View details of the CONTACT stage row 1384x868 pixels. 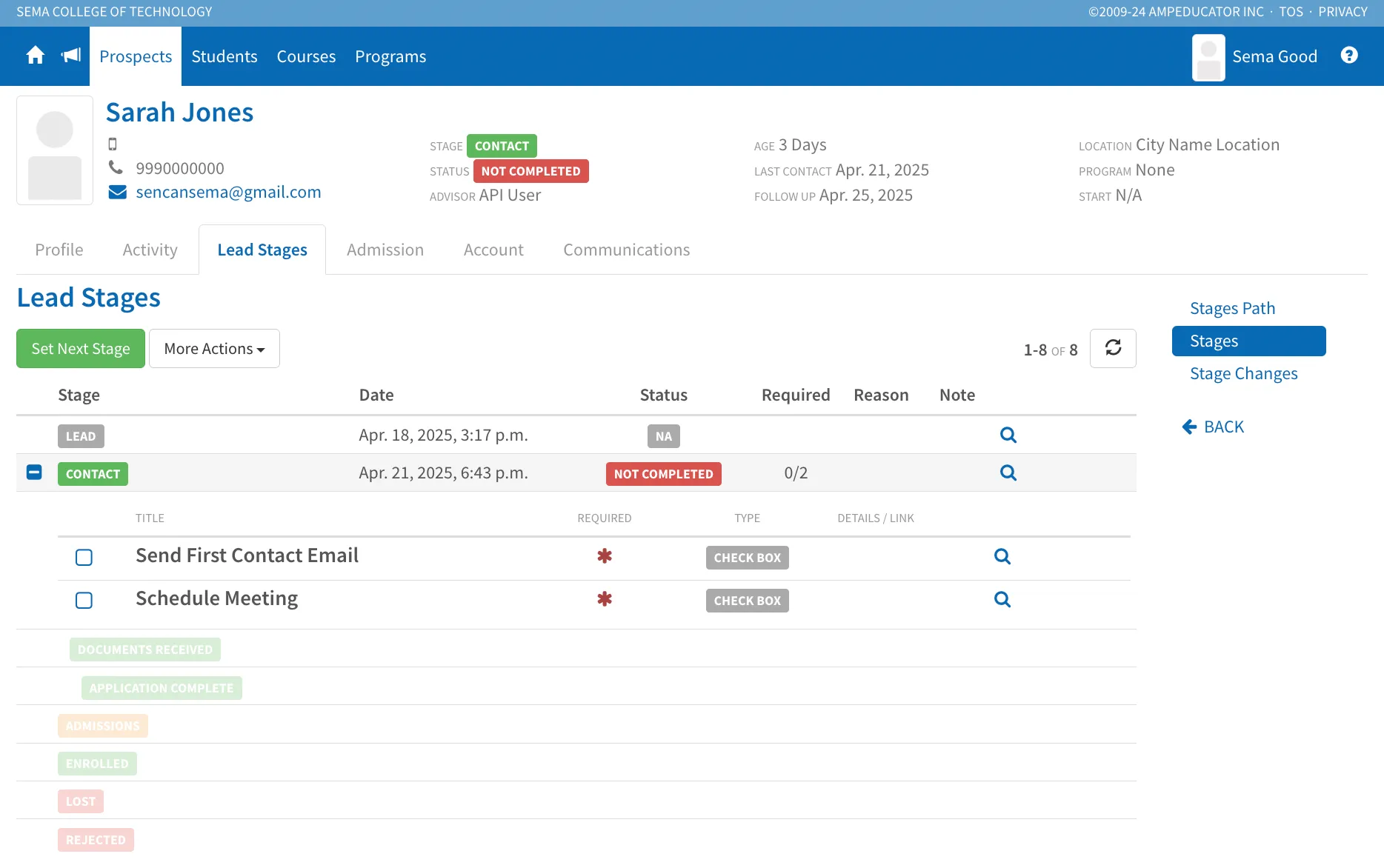pos(1008,473)
